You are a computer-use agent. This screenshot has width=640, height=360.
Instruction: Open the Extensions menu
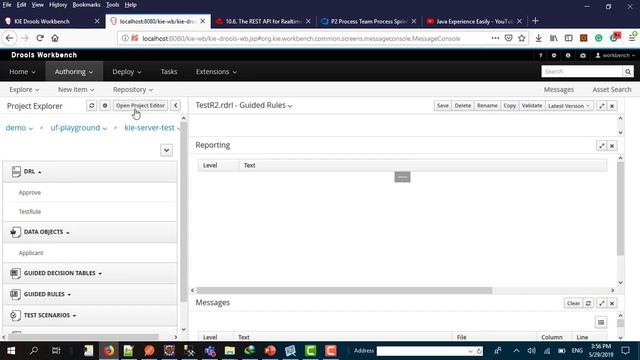click(216, 72)
